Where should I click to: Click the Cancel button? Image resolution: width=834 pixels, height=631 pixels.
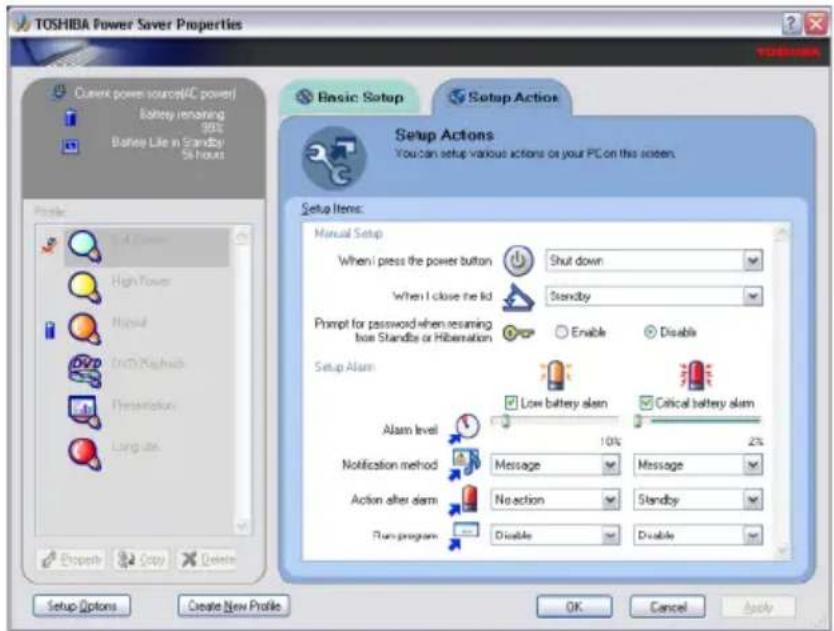tap(668, 607)
